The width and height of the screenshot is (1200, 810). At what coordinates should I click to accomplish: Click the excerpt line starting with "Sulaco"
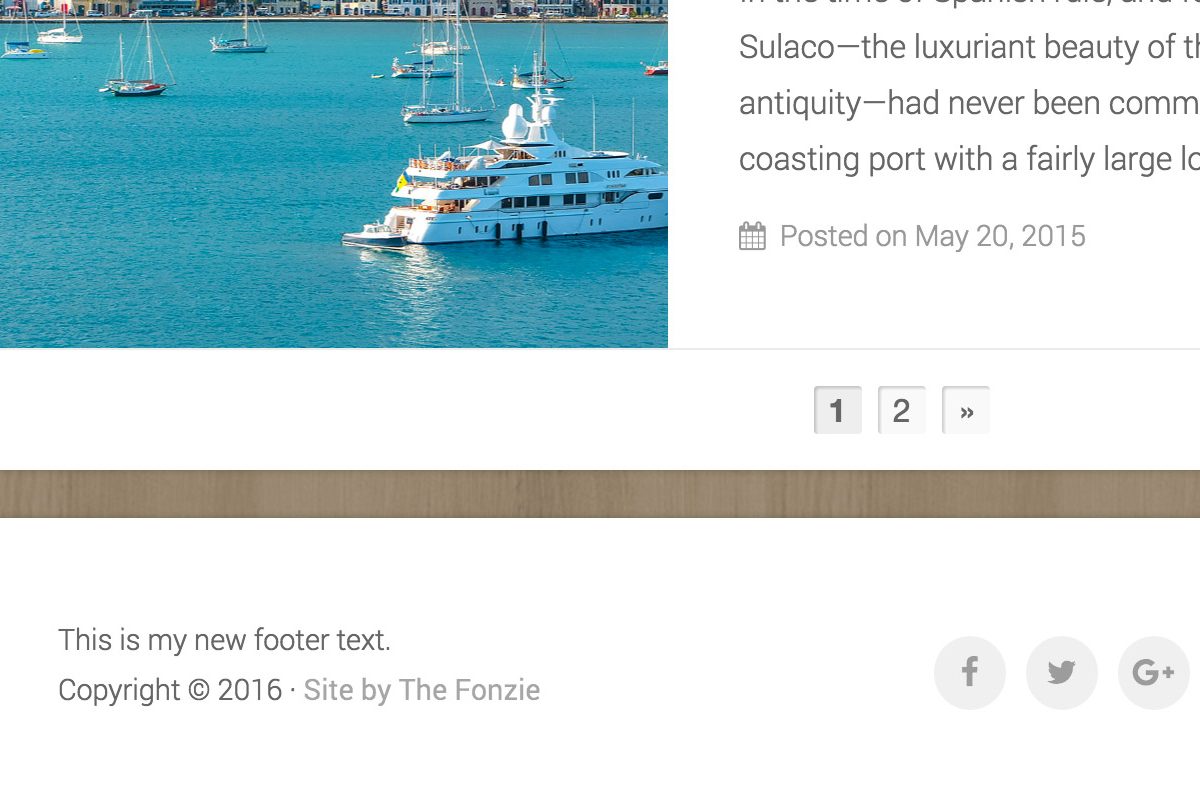pos(969,47)
